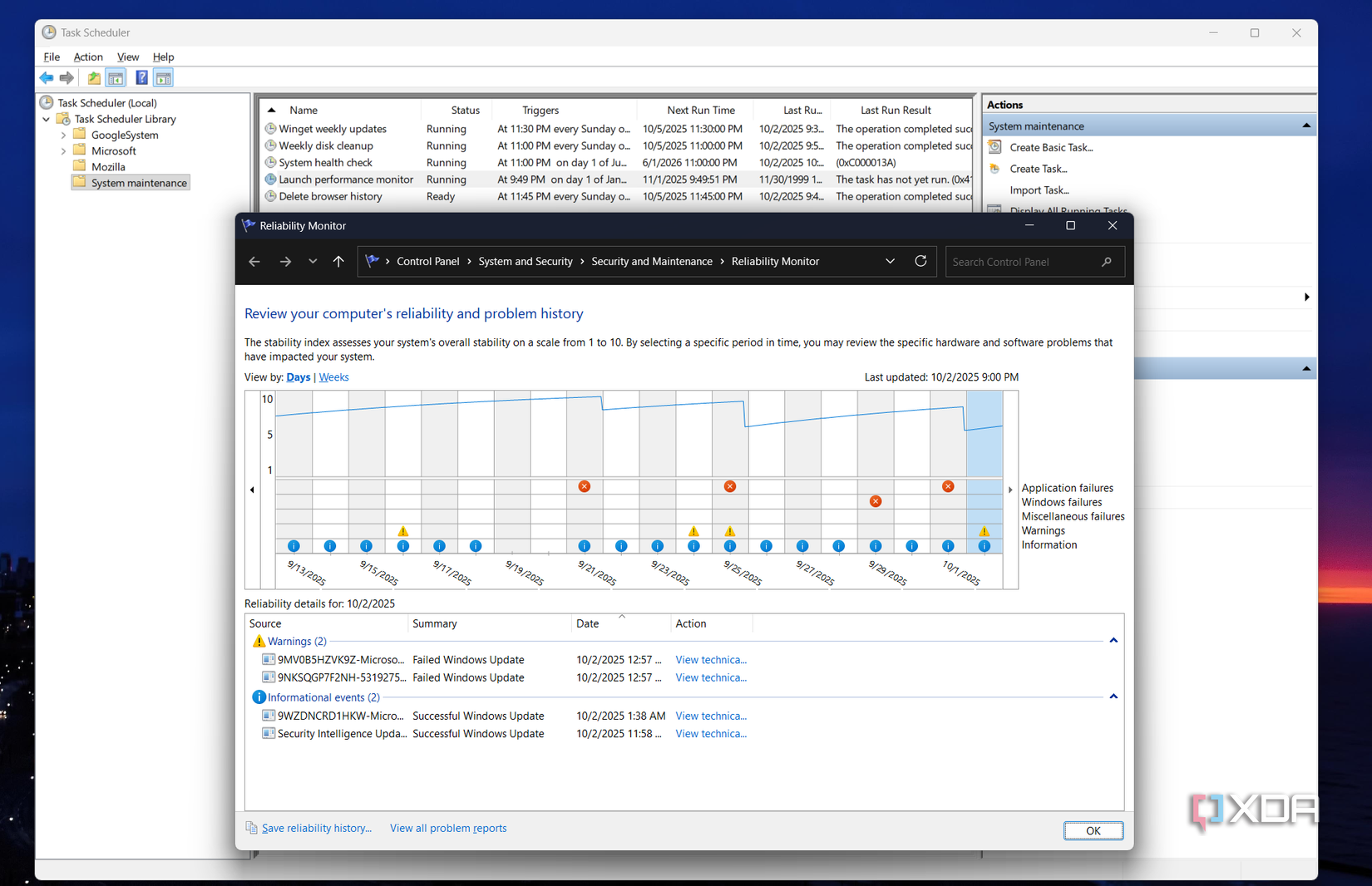Click OK in Reliability Monitor
This screenshot has width=1372, height=886.
point(1093,830)
